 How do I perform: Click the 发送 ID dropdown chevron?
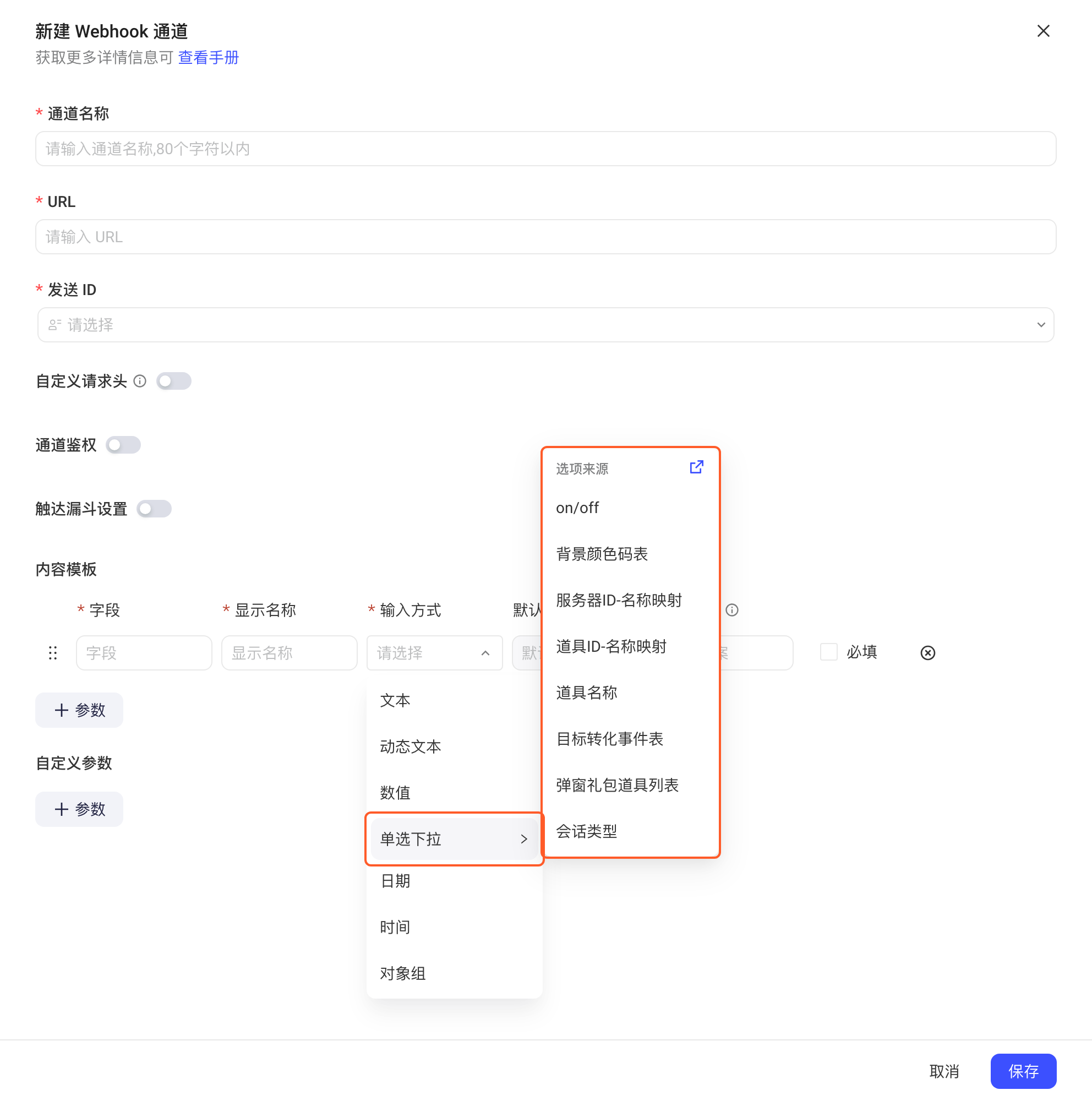pos(1041,325)
